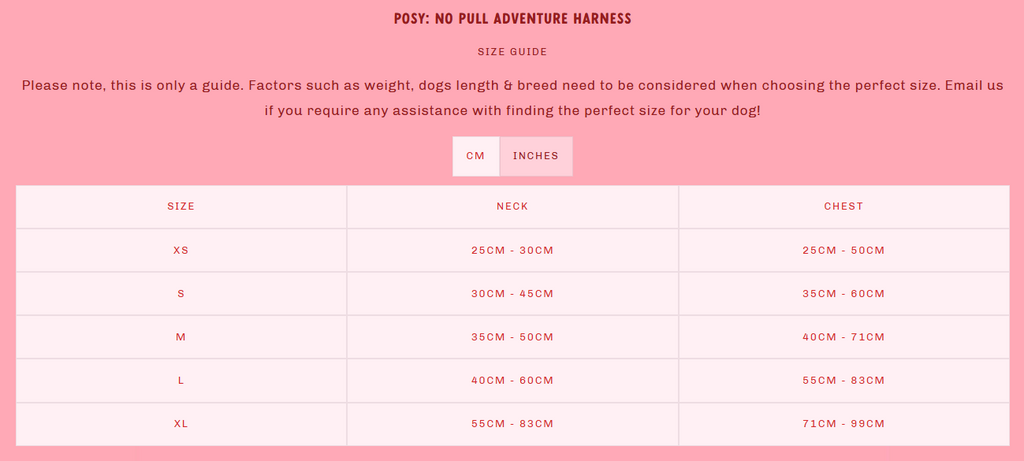Image resolution: width=1024 pixels, height=461 pixels.
Task: Switch size guide to INCHES units
Action: (536, 156)
